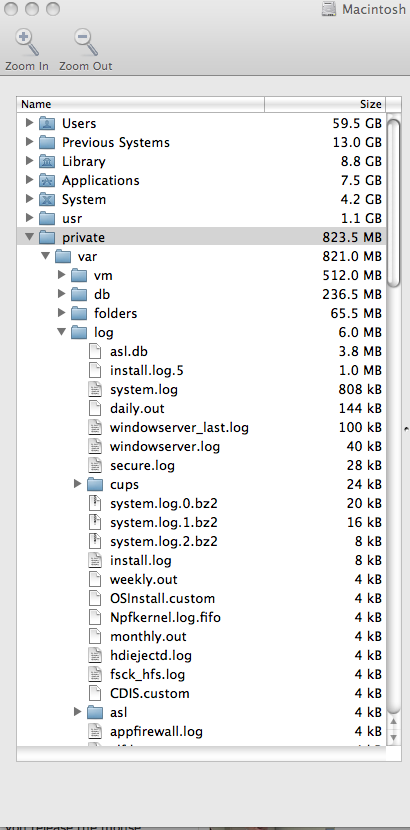
Task: Sort by the Name column header
Action: (140, 104)
